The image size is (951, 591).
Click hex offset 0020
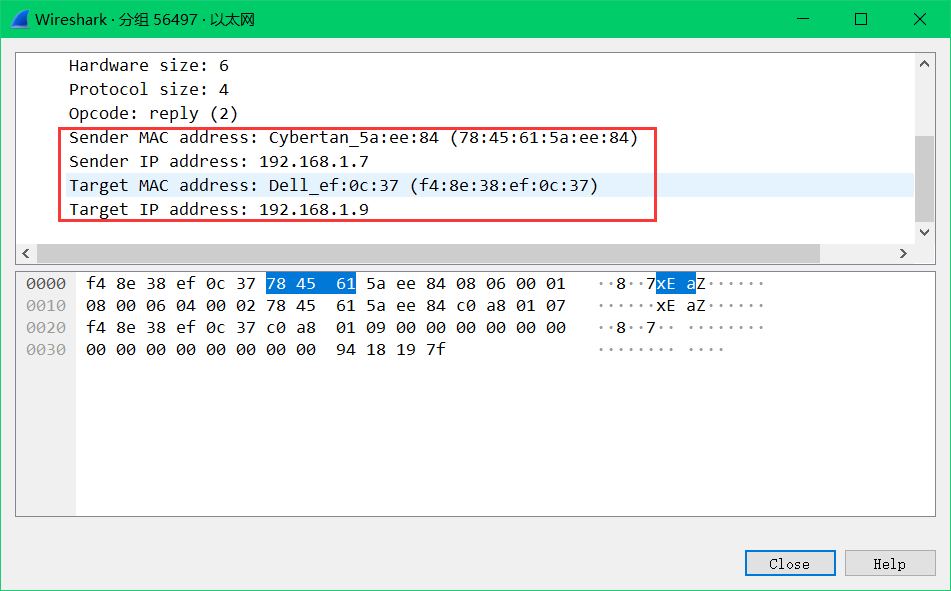(46, 328)
